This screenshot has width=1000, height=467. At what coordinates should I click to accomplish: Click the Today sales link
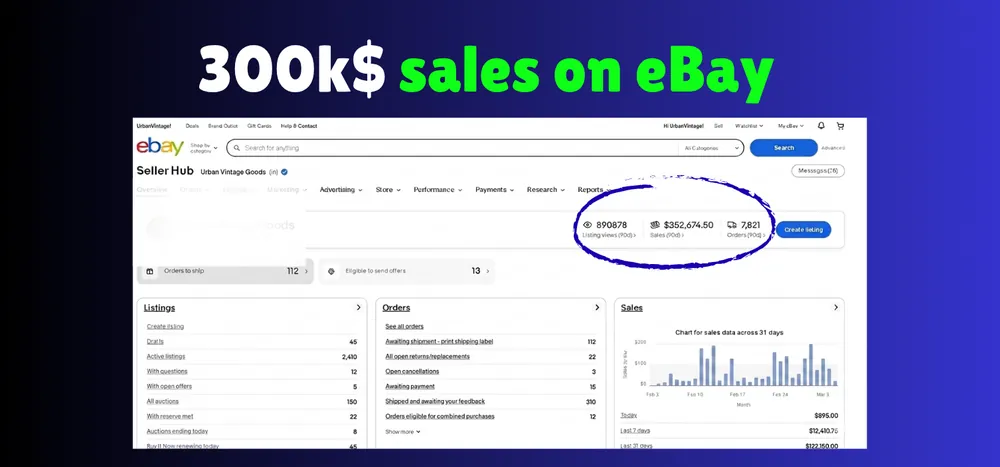point(628,415)
